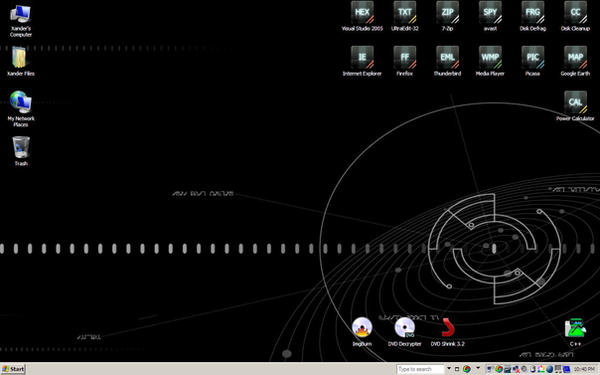Open Power Calculator CAL icon
Image resolution: width=600 pixels, height=375 pixels.
575,106
